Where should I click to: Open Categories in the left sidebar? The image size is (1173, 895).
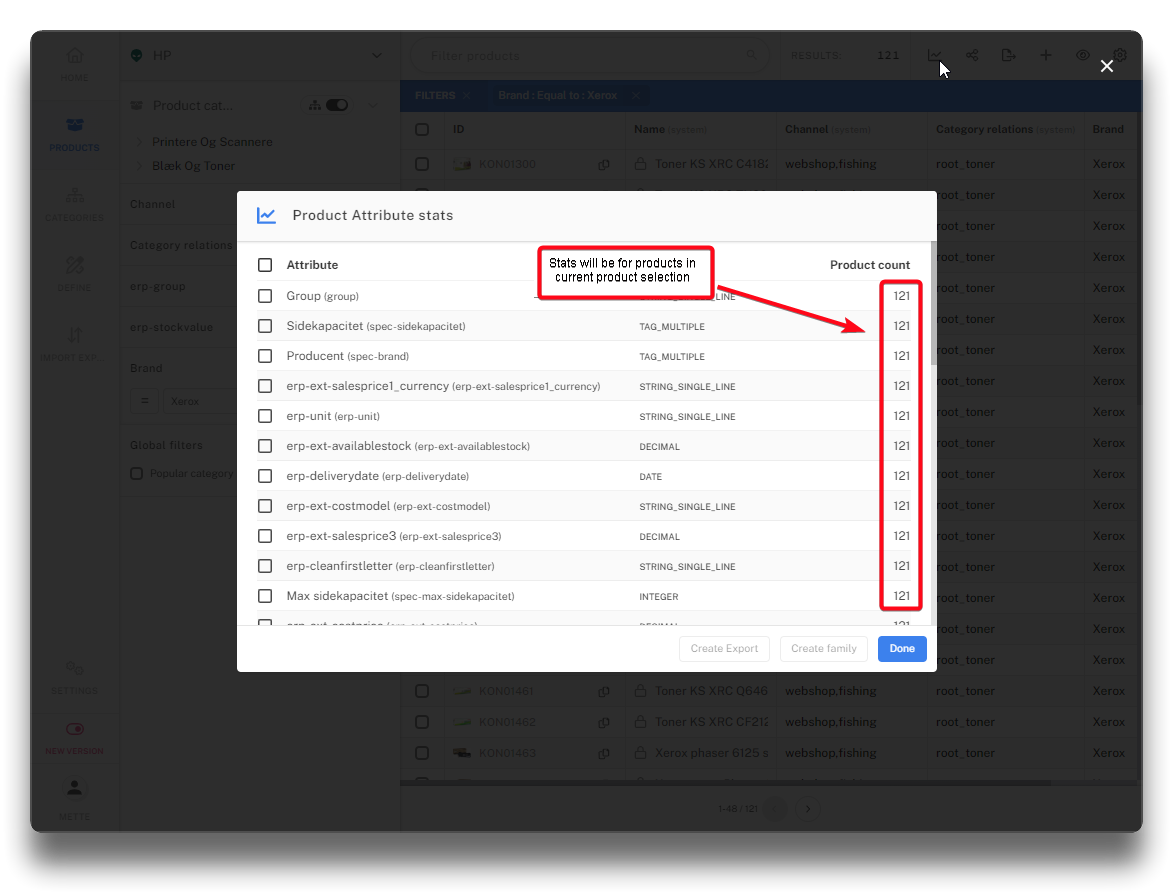pos(74,204)
